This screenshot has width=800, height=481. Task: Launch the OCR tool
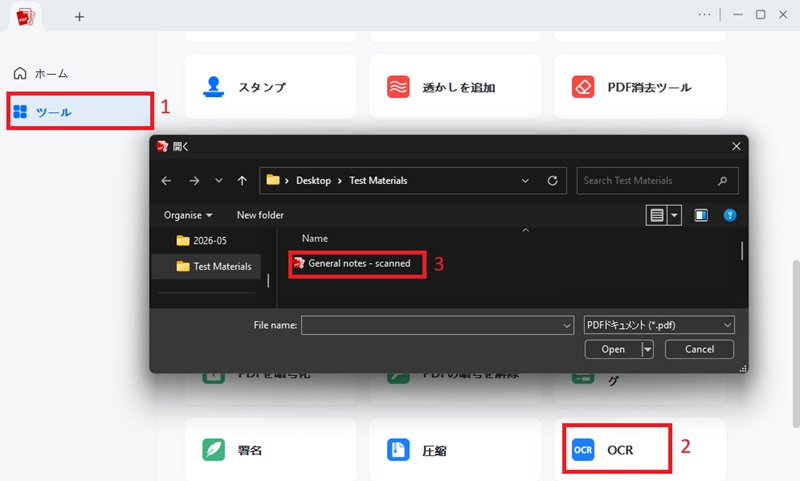click(640, 450)
